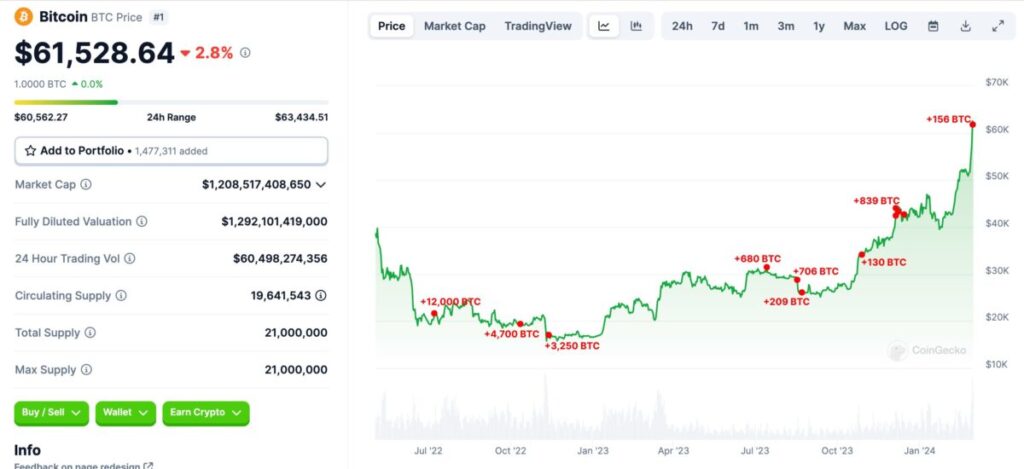
Task: Download chart data icon
Action: pyautogui.click(x=965, y=26)
